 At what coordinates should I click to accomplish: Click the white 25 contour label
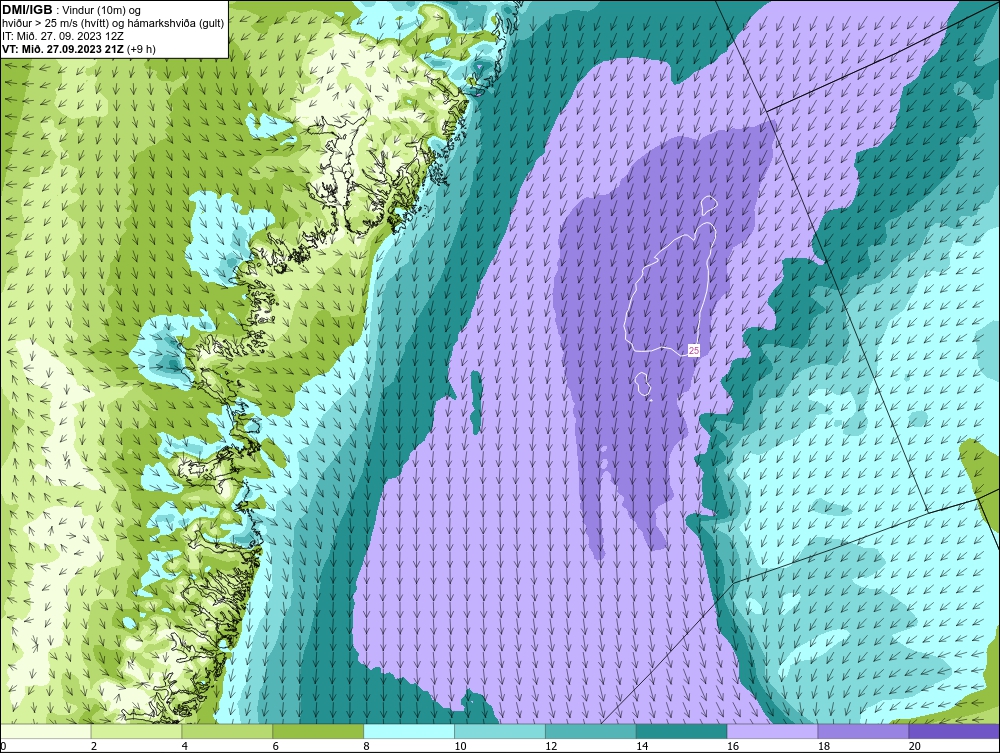[x=694, y=350]
